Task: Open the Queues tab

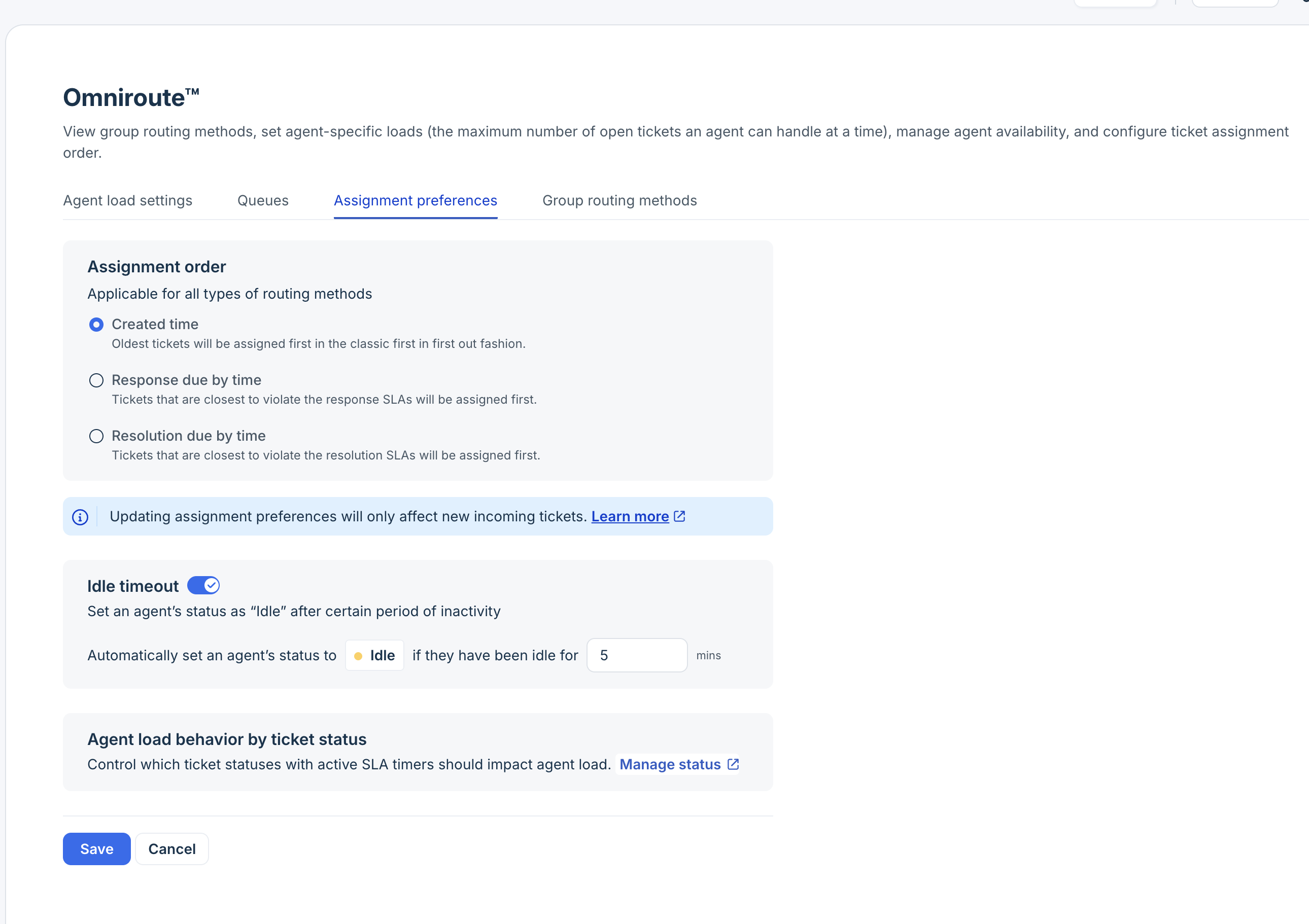Action: click(x=263, y=201)
